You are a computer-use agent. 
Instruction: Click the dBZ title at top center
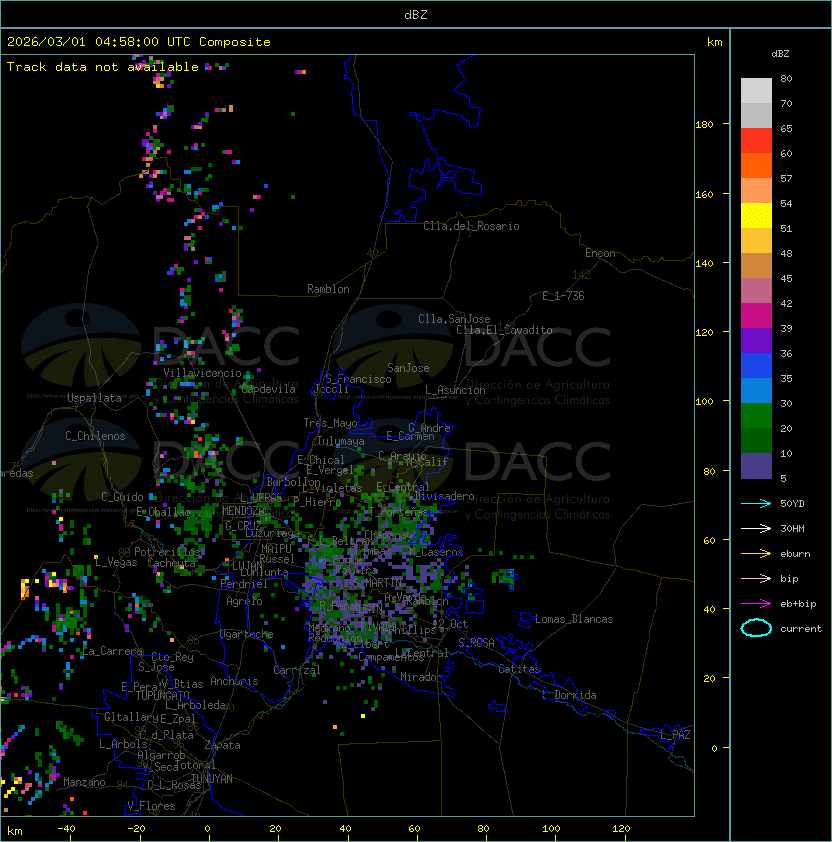(x=415, y=15)
